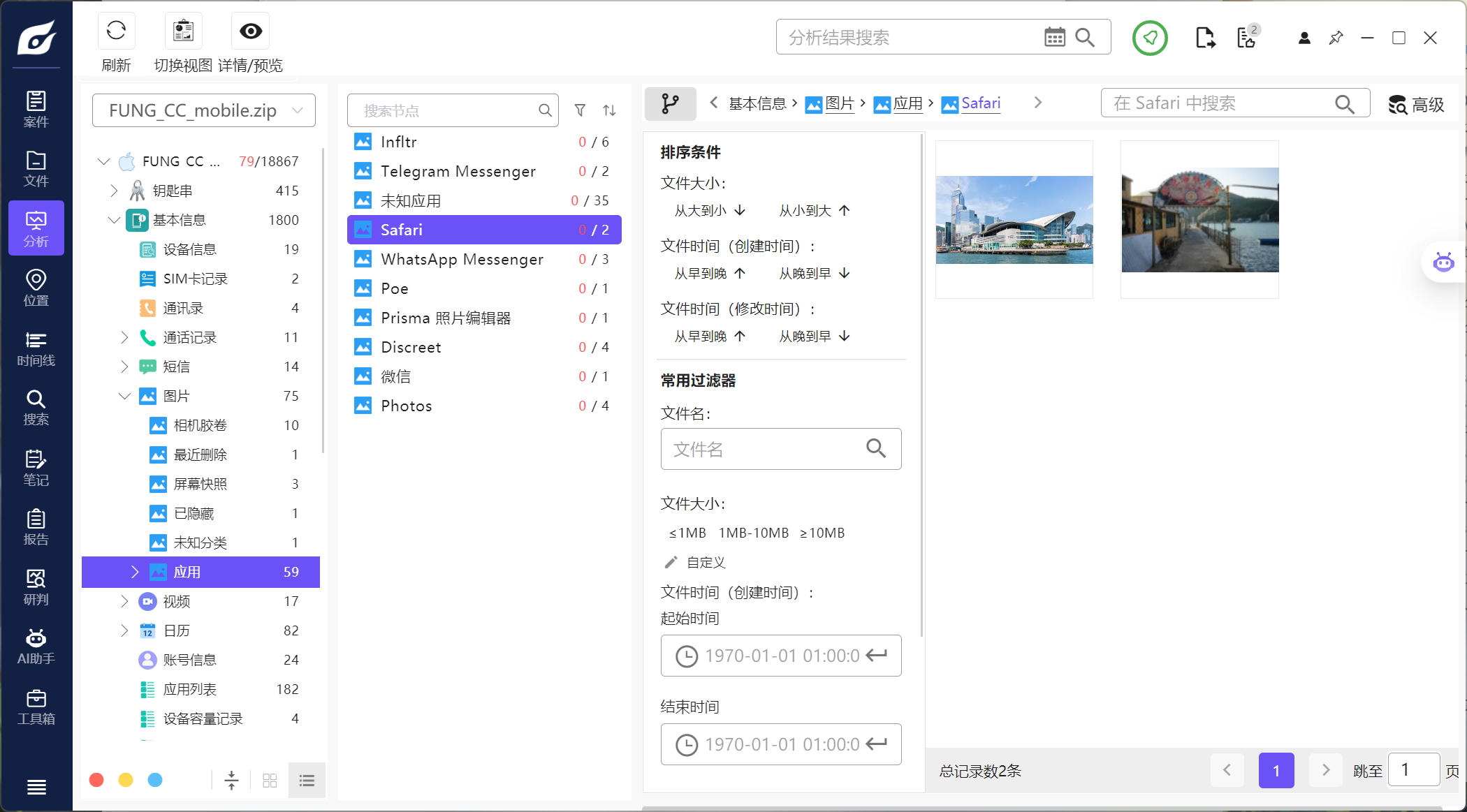Viewport: 1467px width, 812px height.
Task: Open the Hong Kong convention centre thumbnail
Action: click(x=1014, y=219)
